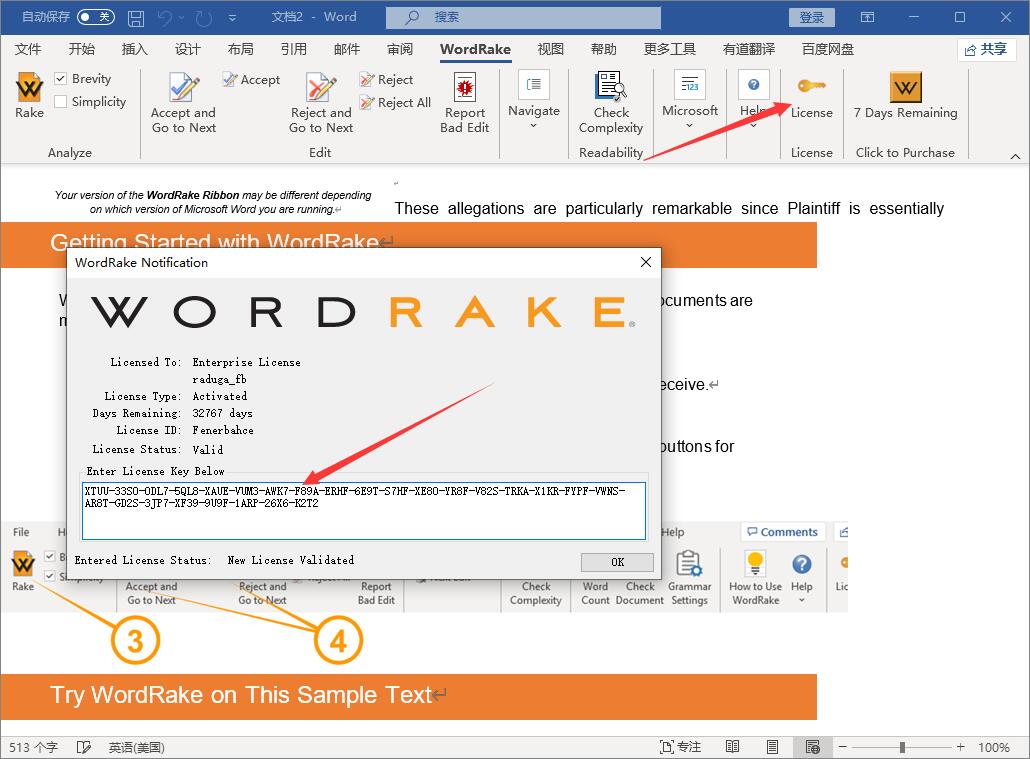
Task: Toggle the AutoSave (自动保存) switch
Action: click(x=96, y=17)
